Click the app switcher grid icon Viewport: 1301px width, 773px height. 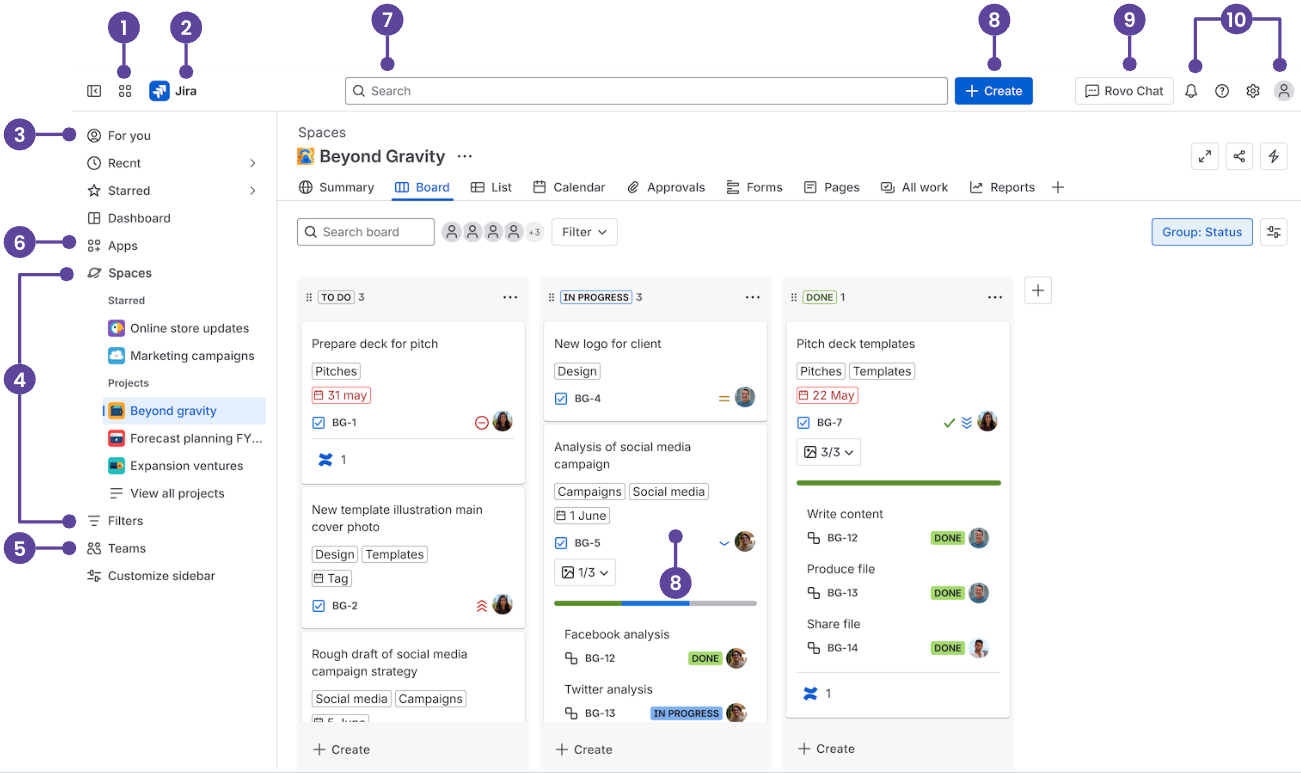coord(124,90)
